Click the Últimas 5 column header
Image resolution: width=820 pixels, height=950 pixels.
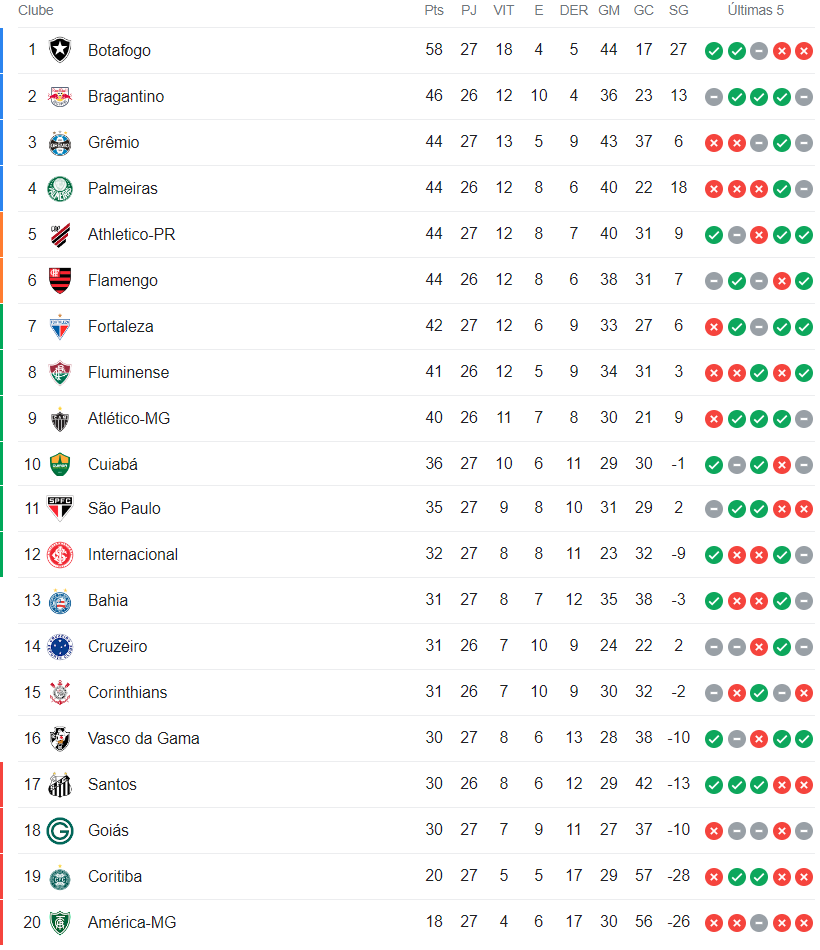click(x=756, y=10)
